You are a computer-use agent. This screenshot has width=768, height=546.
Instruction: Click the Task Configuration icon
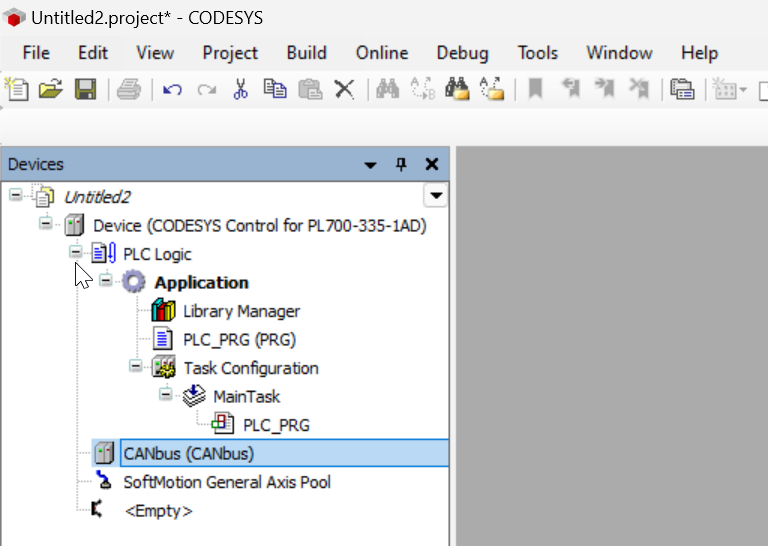[164, 368]
